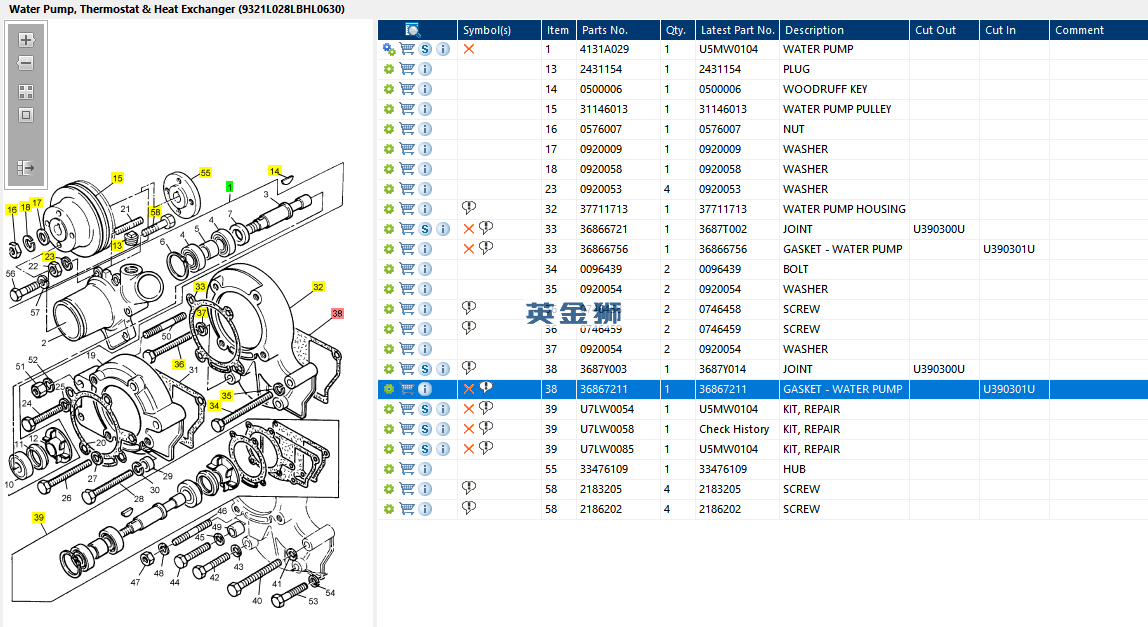Zoom in on the parts diagram
Viewport: 1148px width, 627px height.
pos(26,40)
